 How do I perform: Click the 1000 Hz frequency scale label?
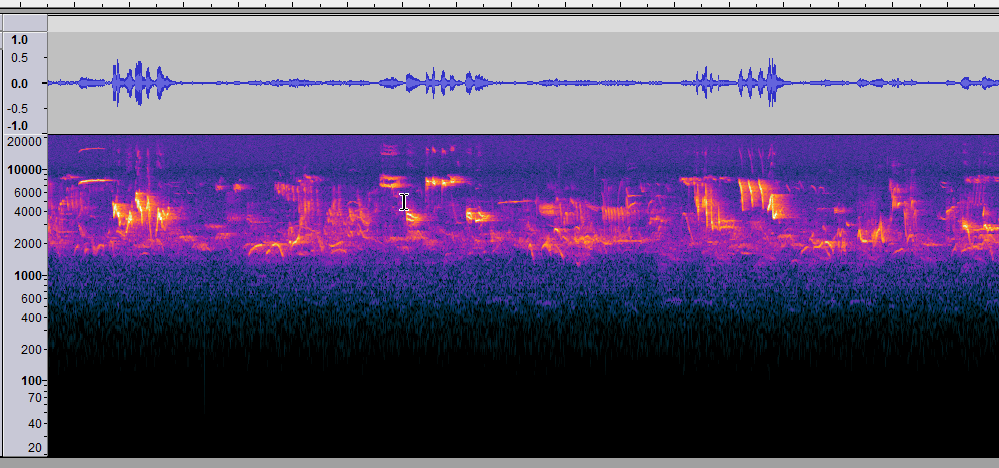[26, 276]
